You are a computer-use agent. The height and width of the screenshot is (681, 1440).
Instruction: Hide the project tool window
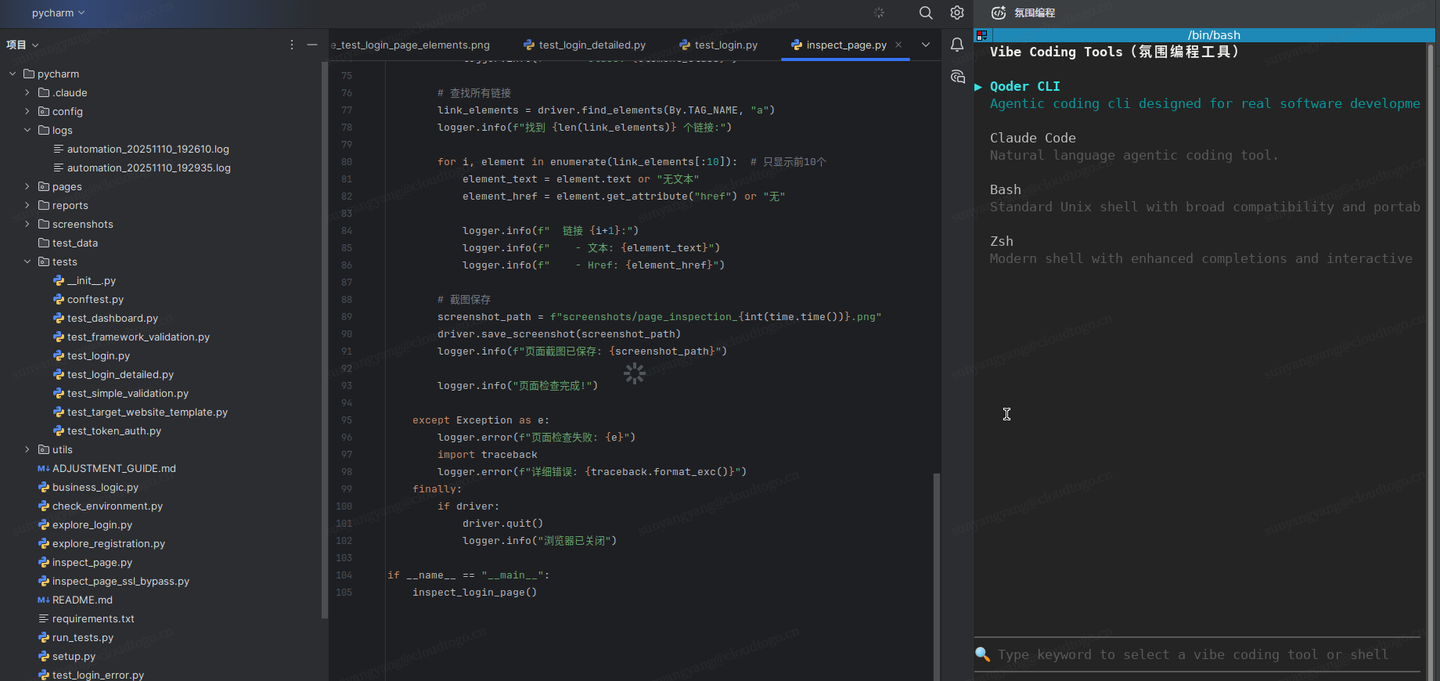312,45
